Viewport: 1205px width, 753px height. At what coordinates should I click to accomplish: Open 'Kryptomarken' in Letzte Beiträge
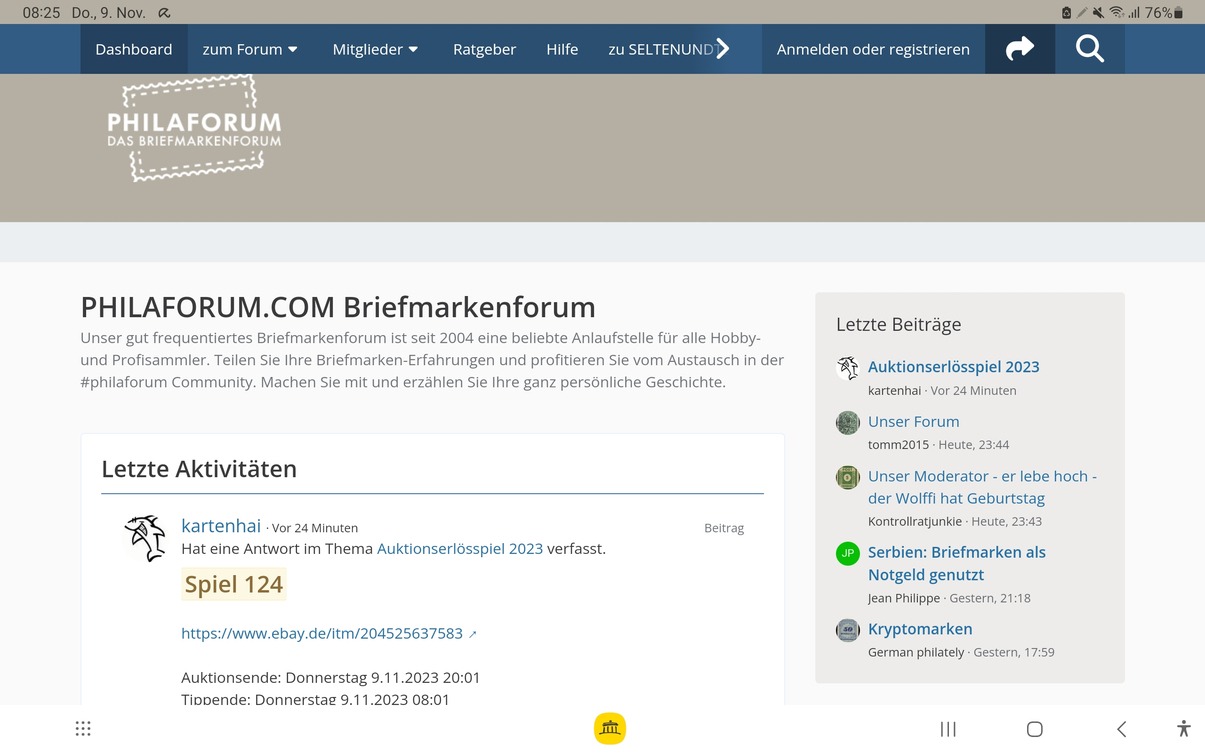[919, 629]
